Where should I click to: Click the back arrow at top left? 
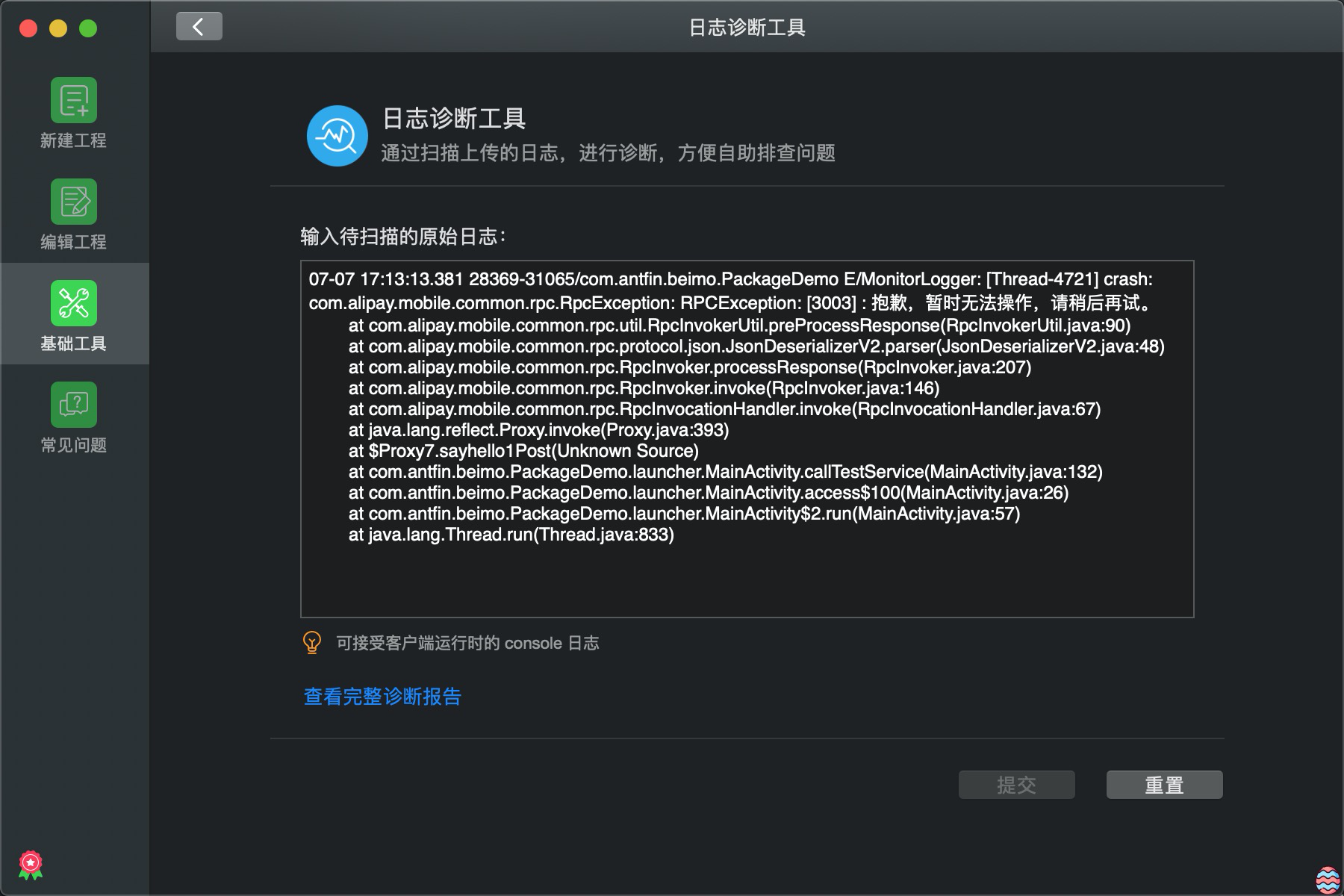[198, 25]
